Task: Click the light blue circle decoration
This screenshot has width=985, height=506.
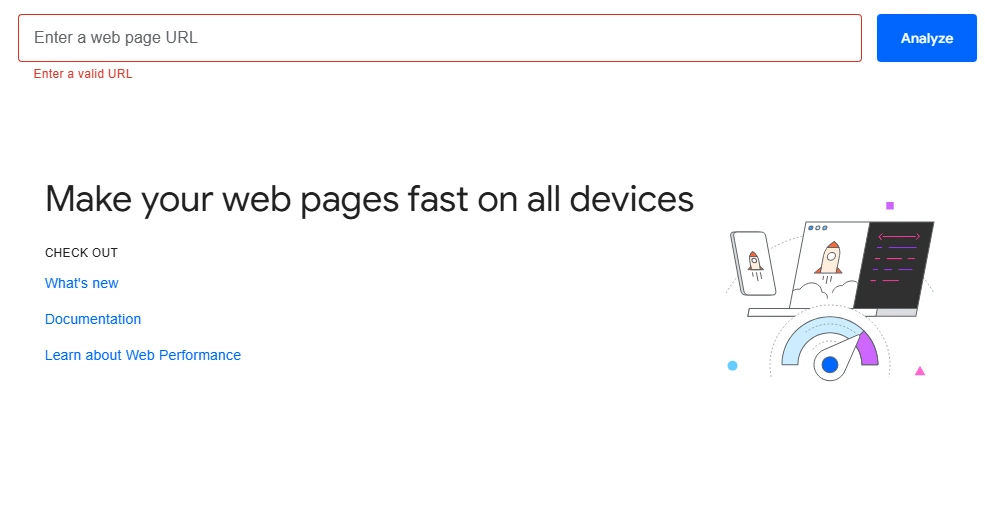Action: click(732, 366)
